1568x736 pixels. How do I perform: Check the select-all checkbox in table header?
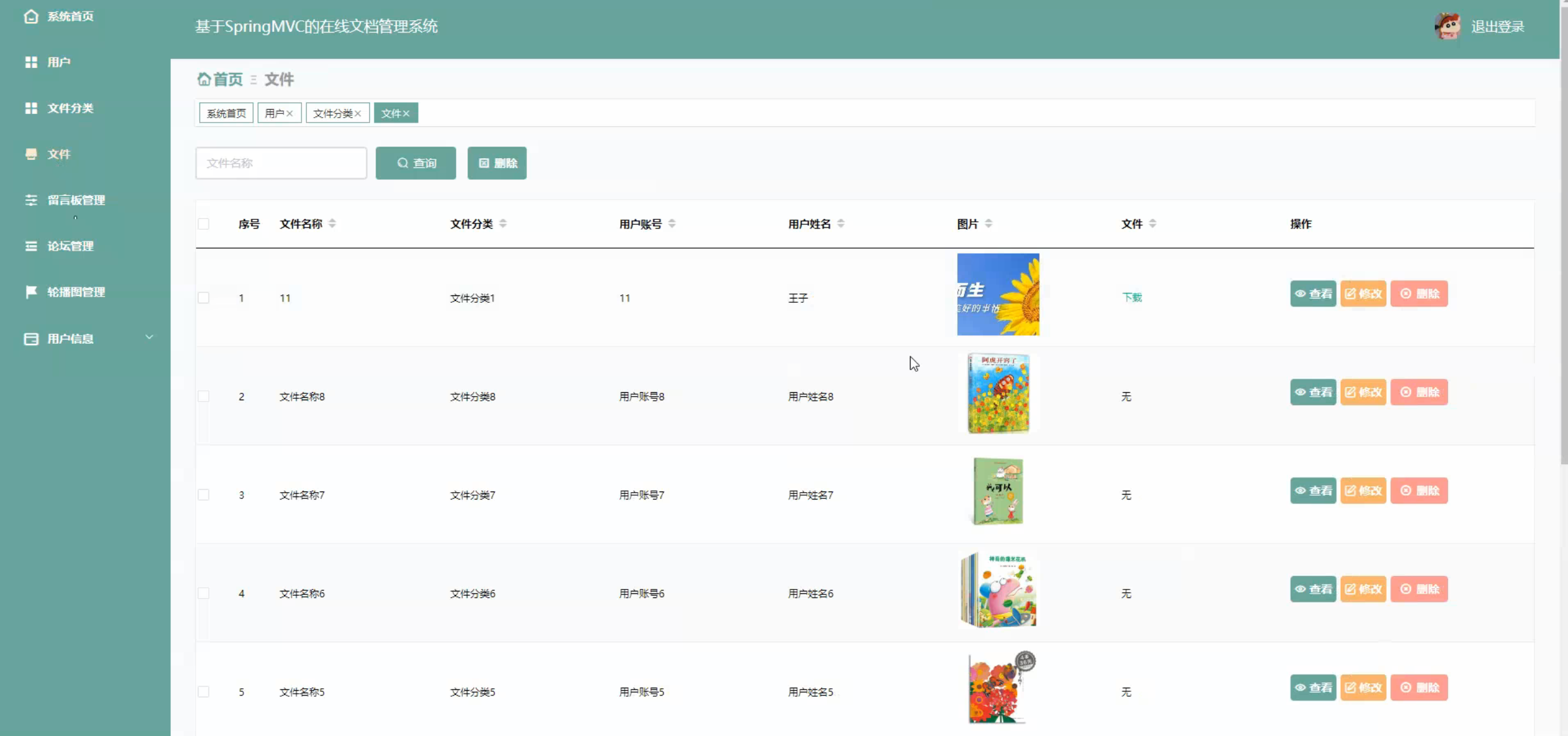click(x=203, y=224)
